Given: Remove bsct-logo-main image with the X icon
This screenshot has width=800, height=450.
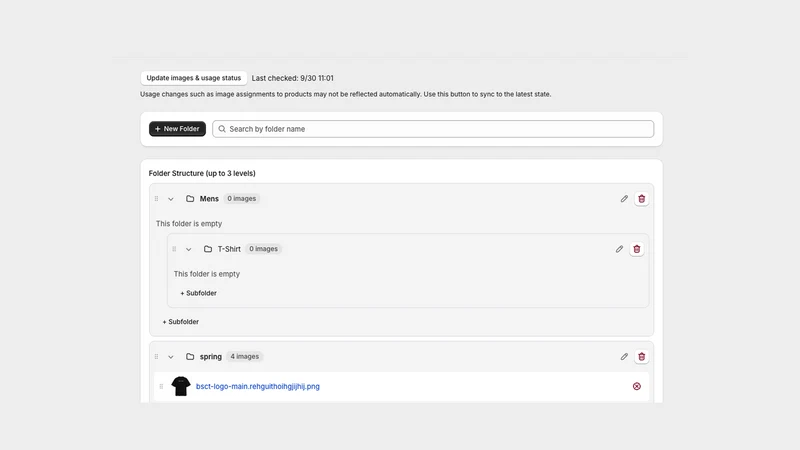Looking at the screenshot, I should tap(637, 386).
